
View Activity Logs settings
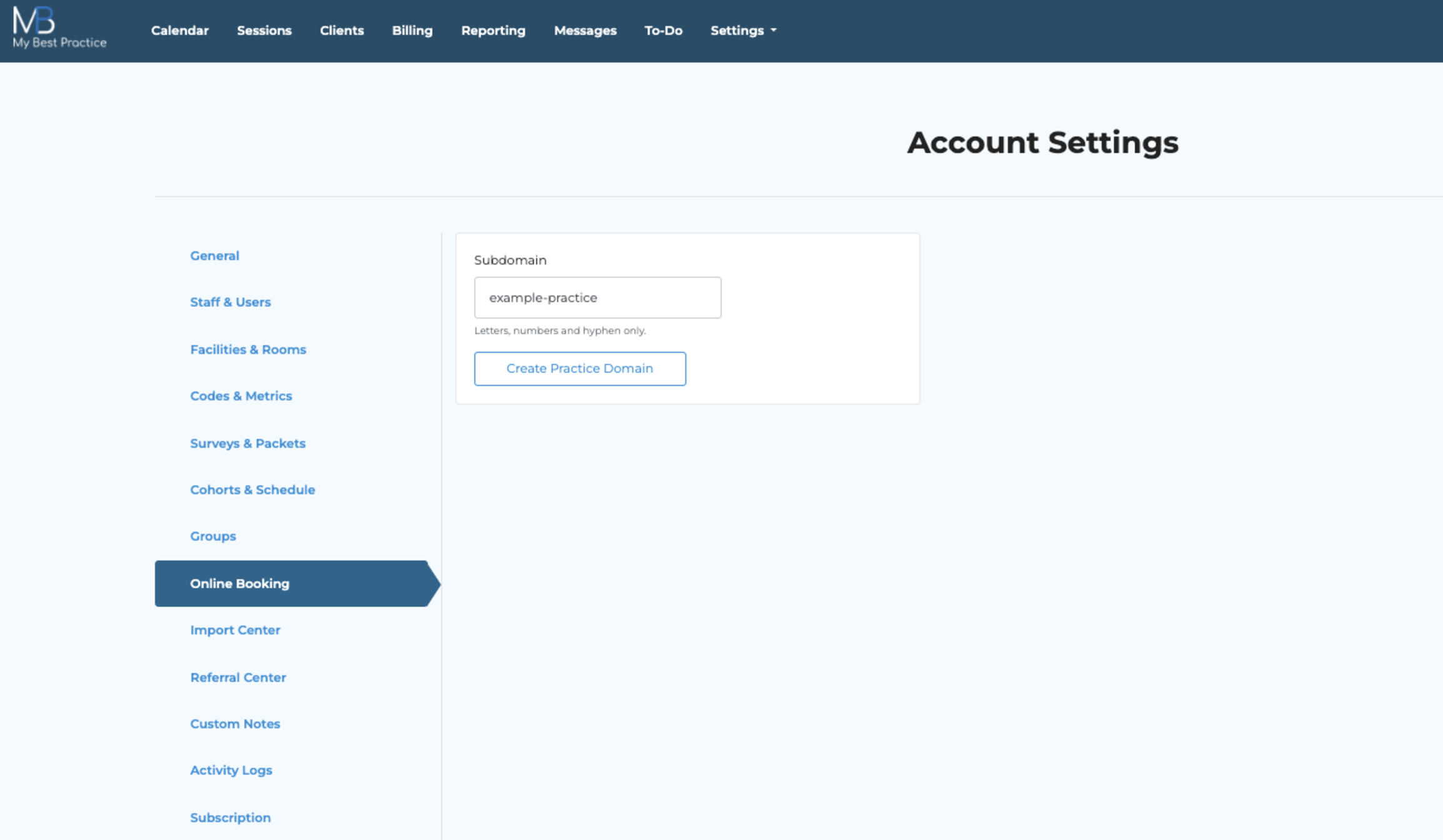231,770
